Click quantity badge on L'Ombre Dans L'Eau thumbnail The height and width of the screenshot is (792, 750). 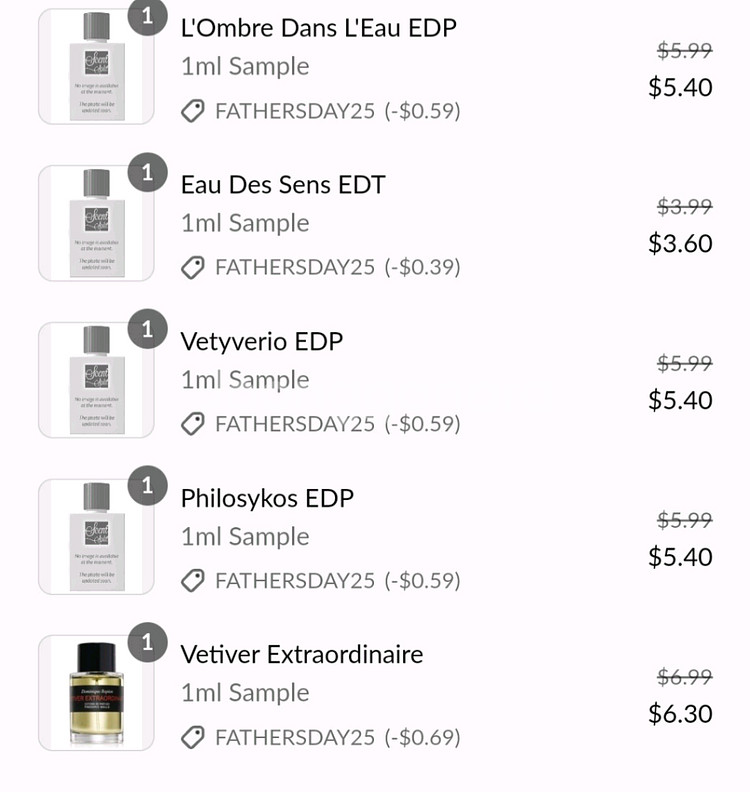click(147, 17)
